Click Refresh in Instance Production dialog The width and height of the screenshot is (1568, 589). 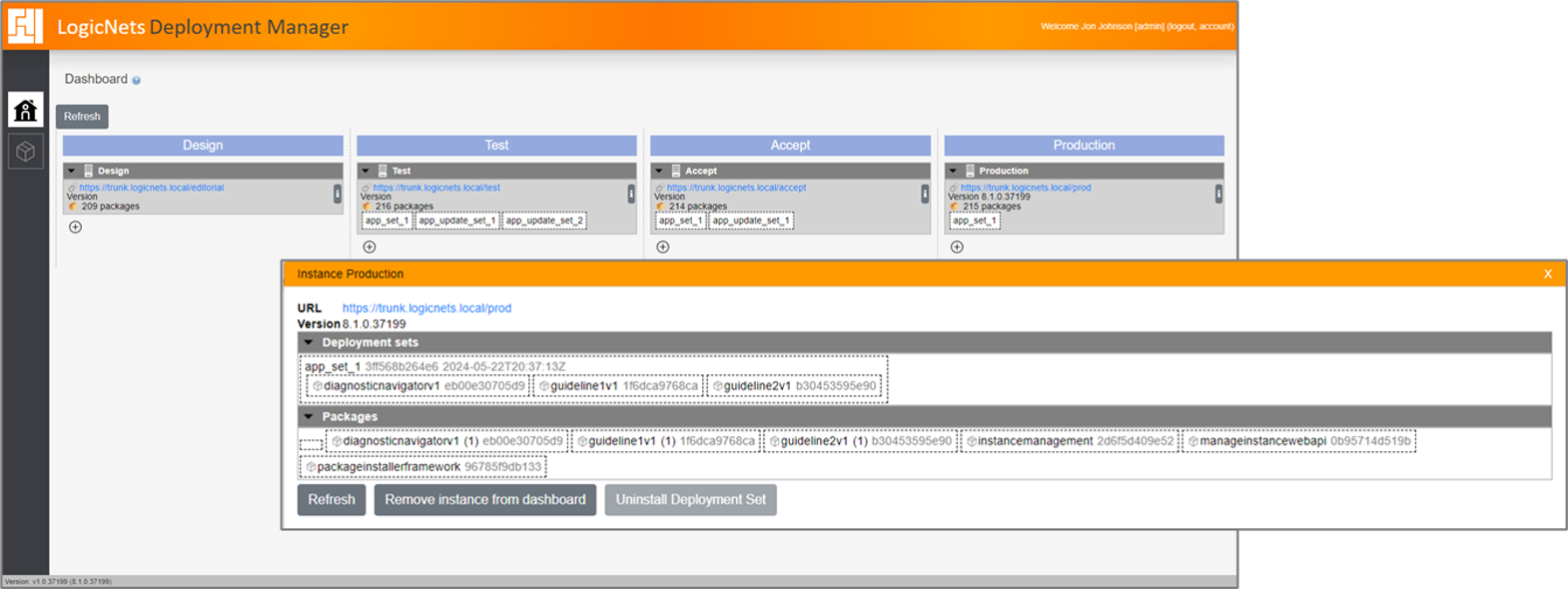tap(332, 500)
